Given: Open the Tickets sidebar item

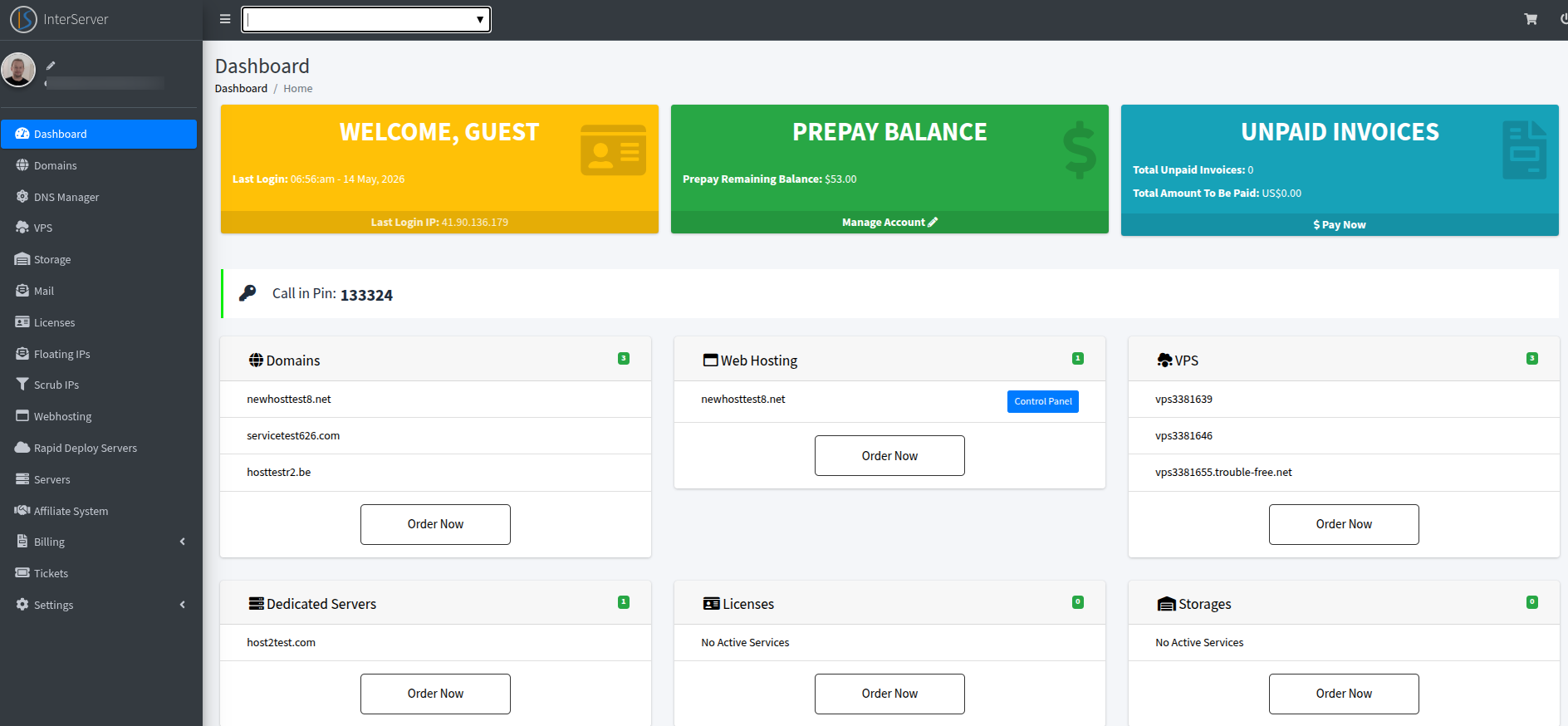Looking at the screenshot, I should click(99, 573).
